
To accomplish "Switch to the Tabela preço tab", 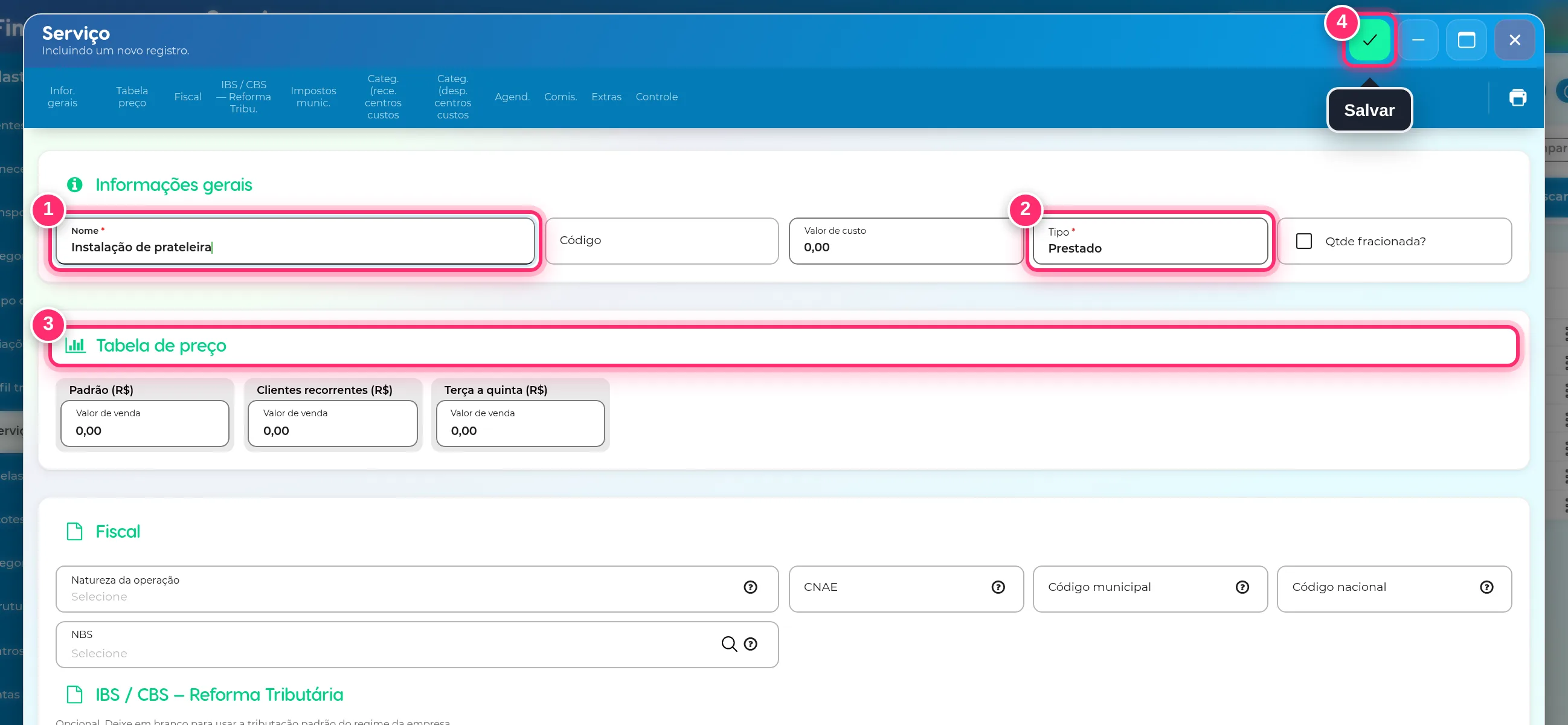I will point(132,97).
